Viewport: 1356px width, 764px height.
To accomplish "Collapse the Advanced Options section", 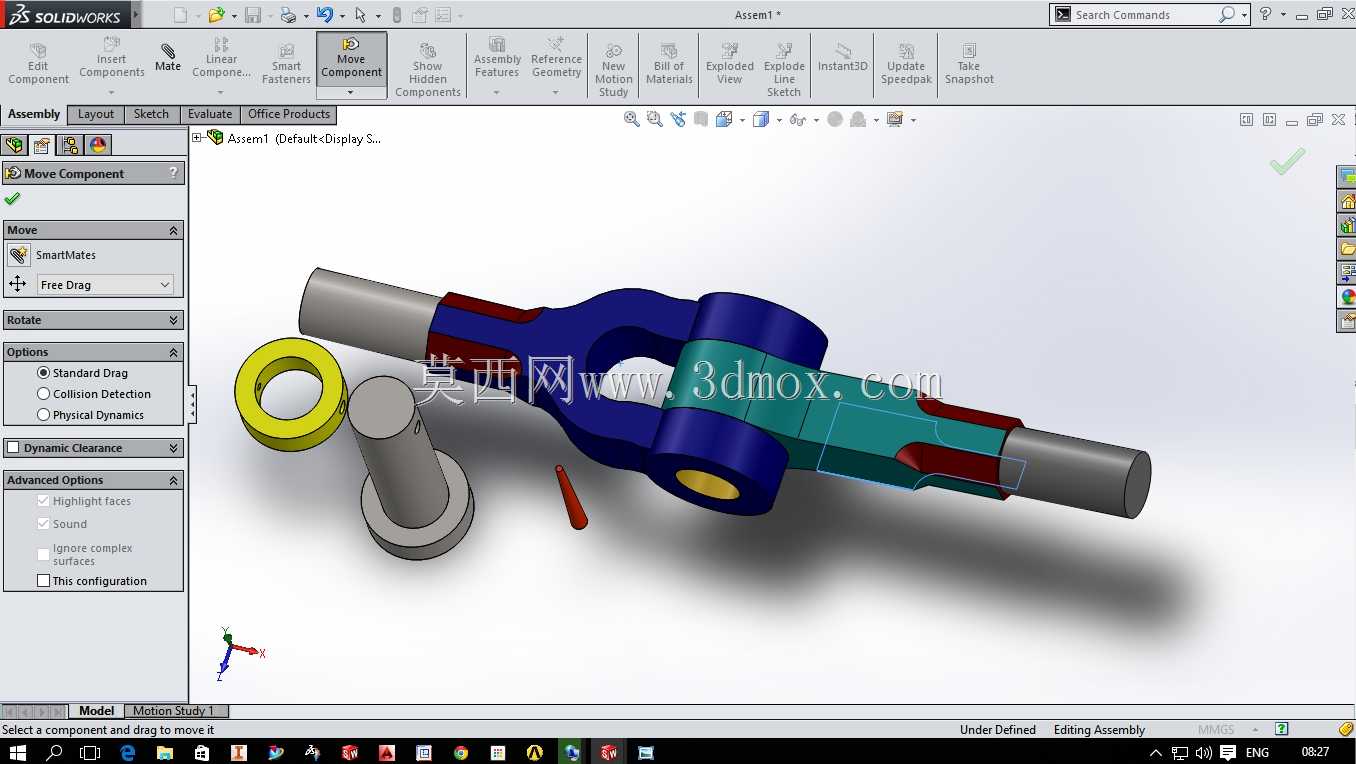I will coord(173,480).
